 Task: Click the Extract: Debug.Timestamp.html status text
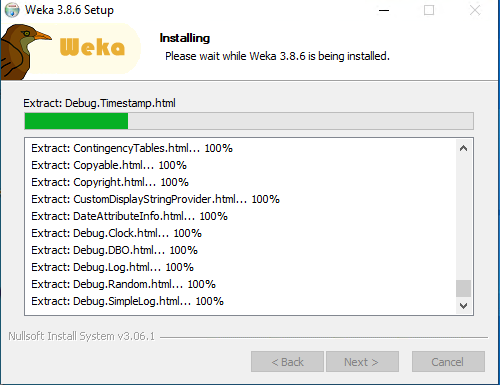[99, 103]
